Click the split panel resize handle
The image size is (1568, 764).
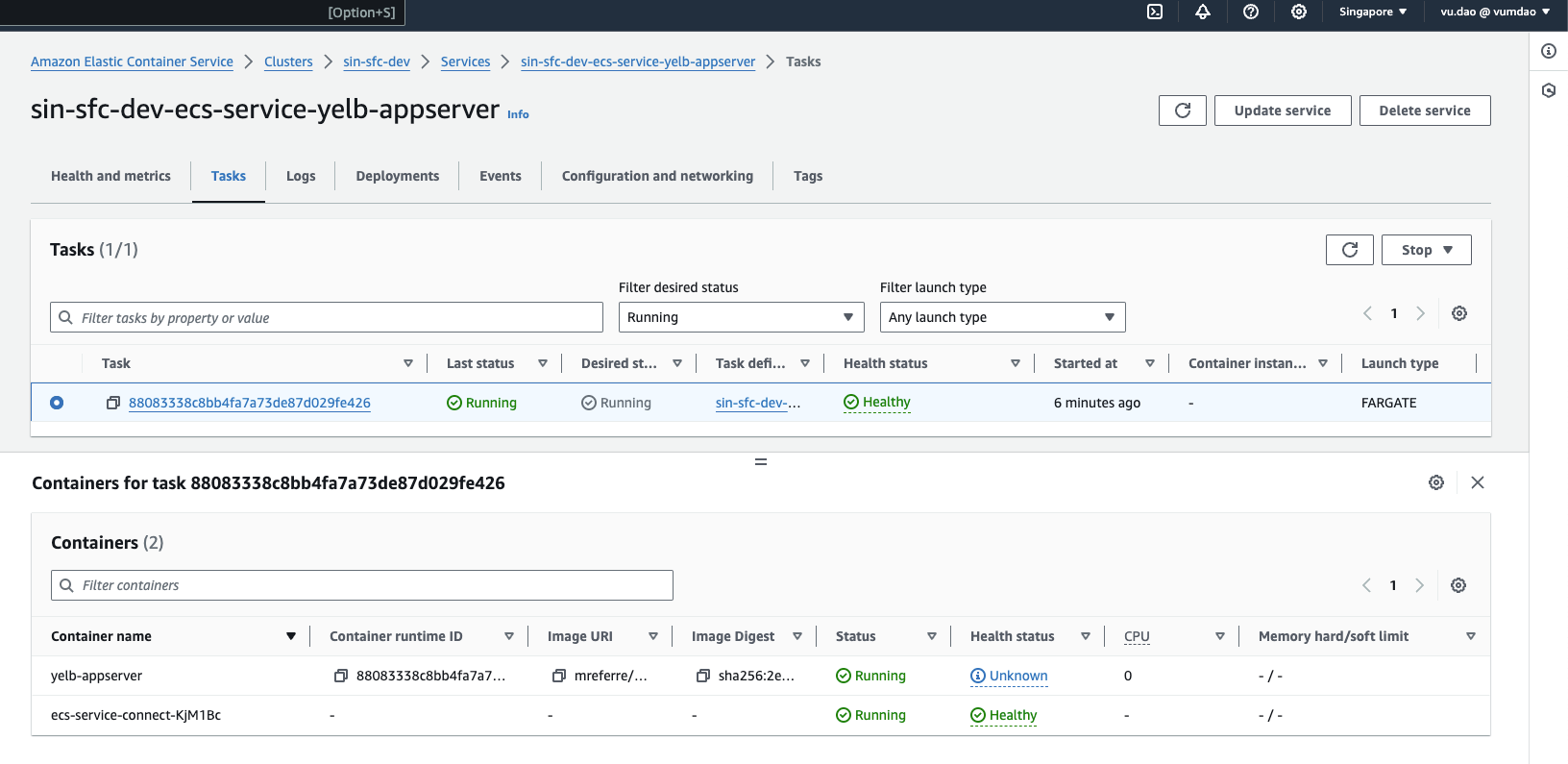[x=761, y=462]
